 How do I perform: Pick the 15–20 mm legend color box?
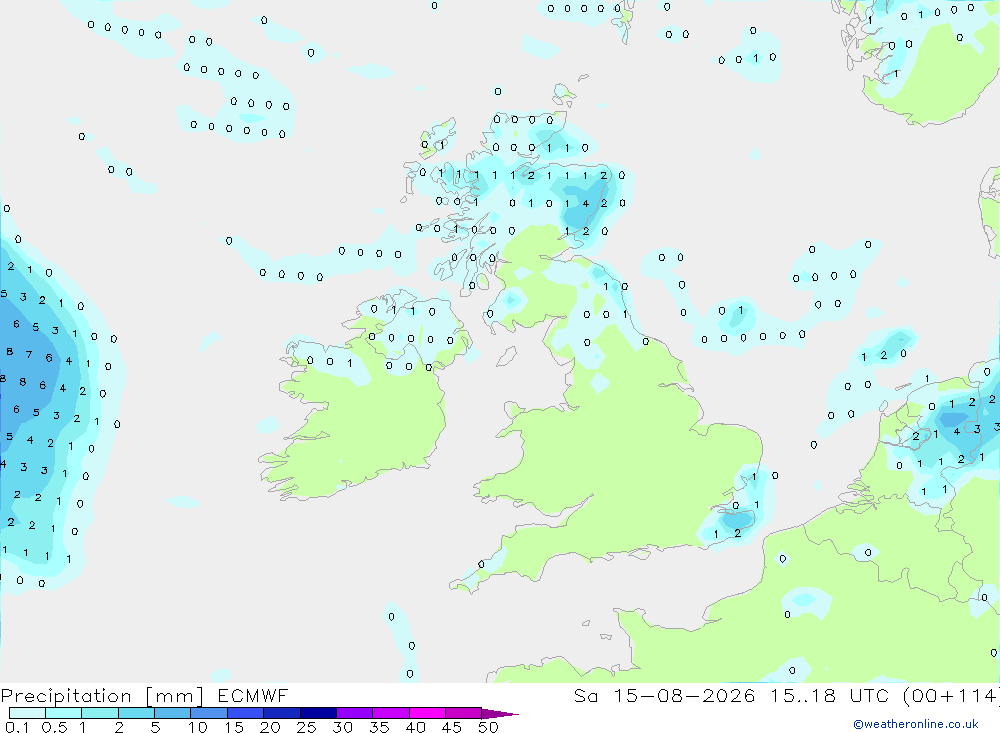pos(245,713)
